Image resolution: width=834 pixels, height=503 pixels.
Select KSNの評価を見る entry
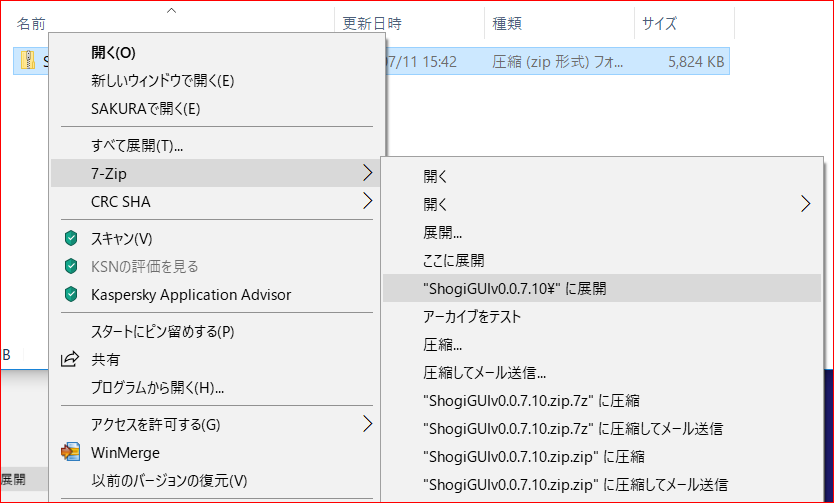click(x=217, y=266)
